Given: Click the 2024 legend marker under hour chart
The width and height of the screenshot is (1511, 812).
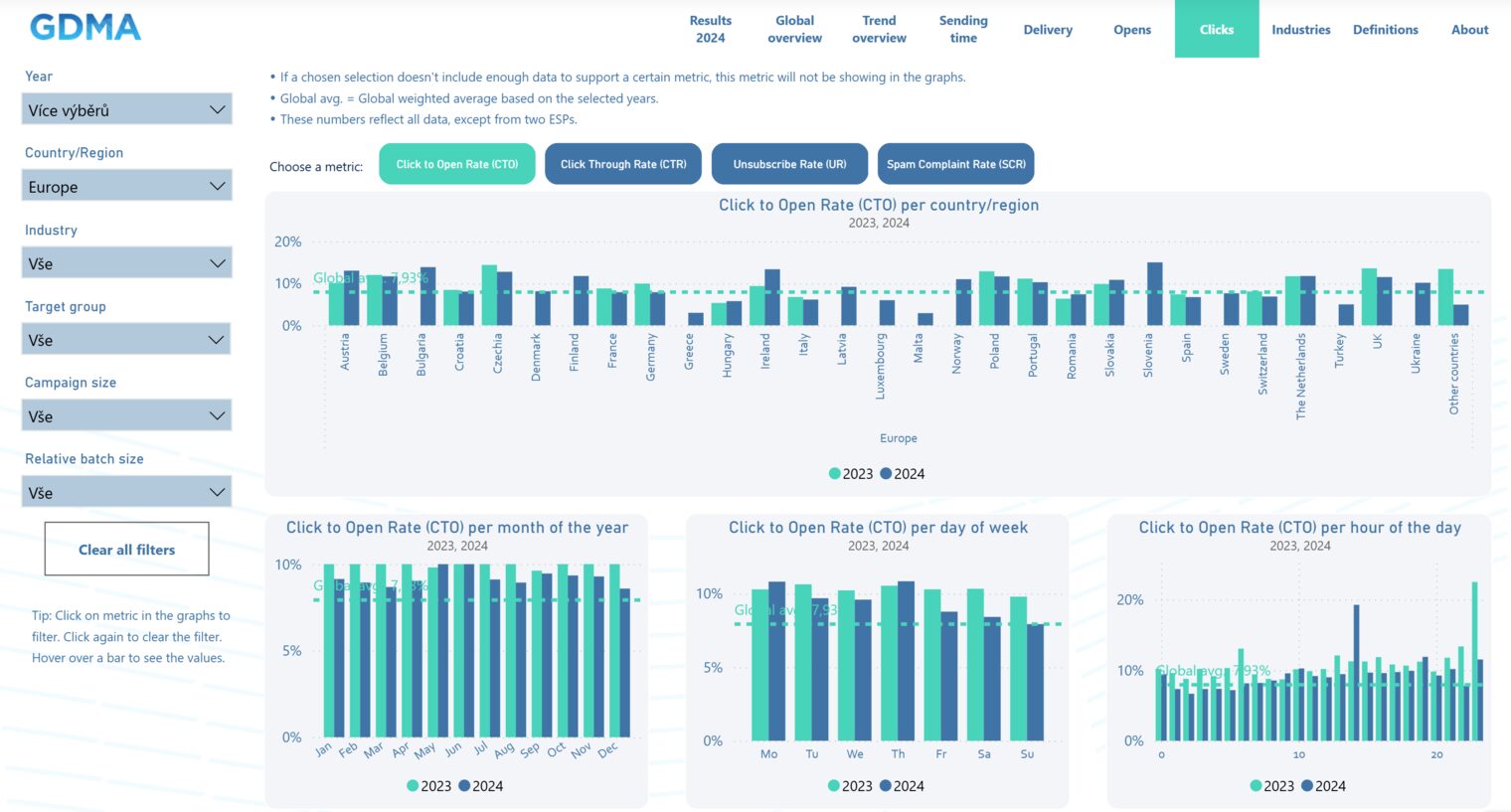Looking at the screenshot, I should coord(1307,786).
